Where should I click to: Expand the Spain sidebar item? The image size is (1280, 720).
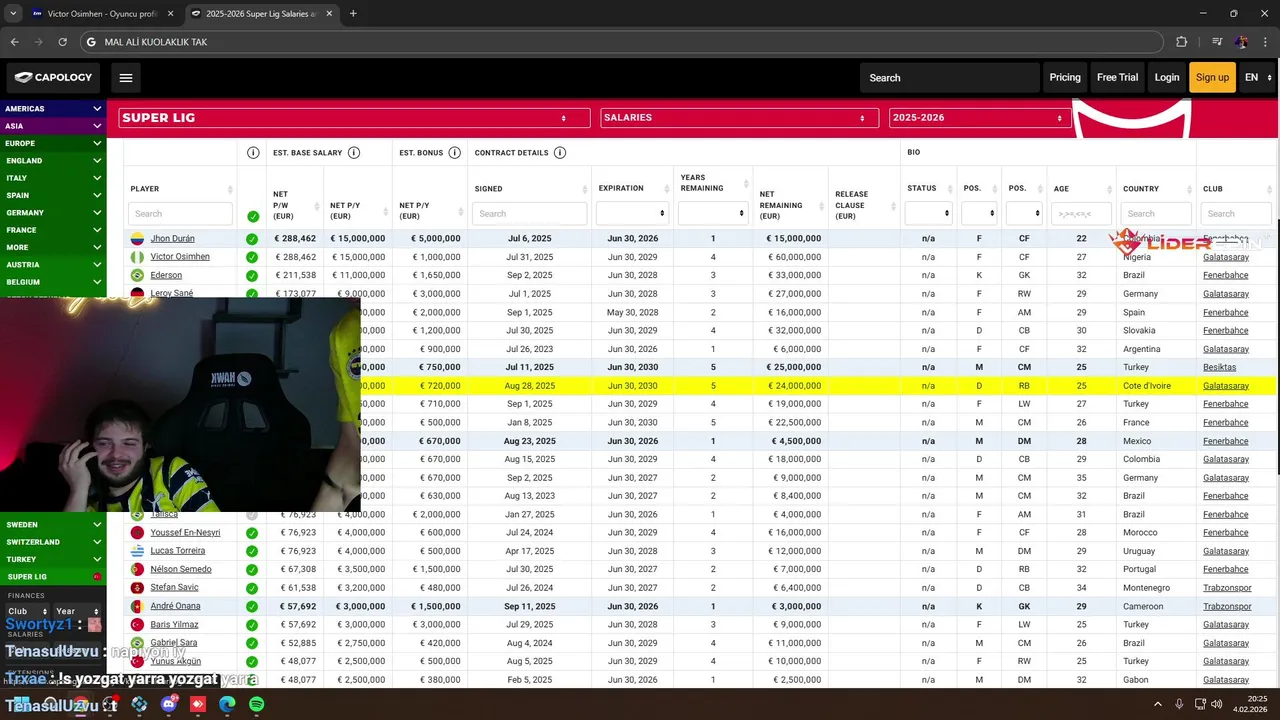pyautogui.click(x=53, y=195)
